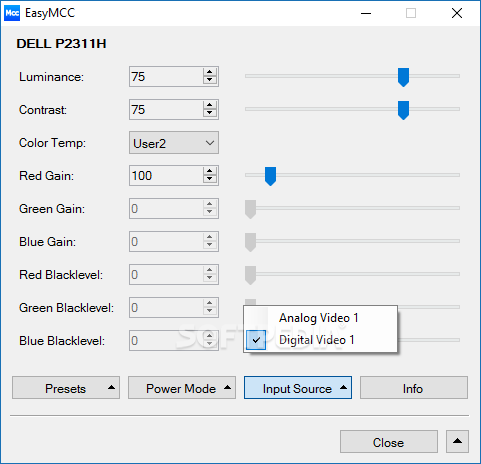Viewport: 481px width, 464px height.
Task: Click the Contrast slider thumb
Action: pyautogui.click(x=403, y=110)
